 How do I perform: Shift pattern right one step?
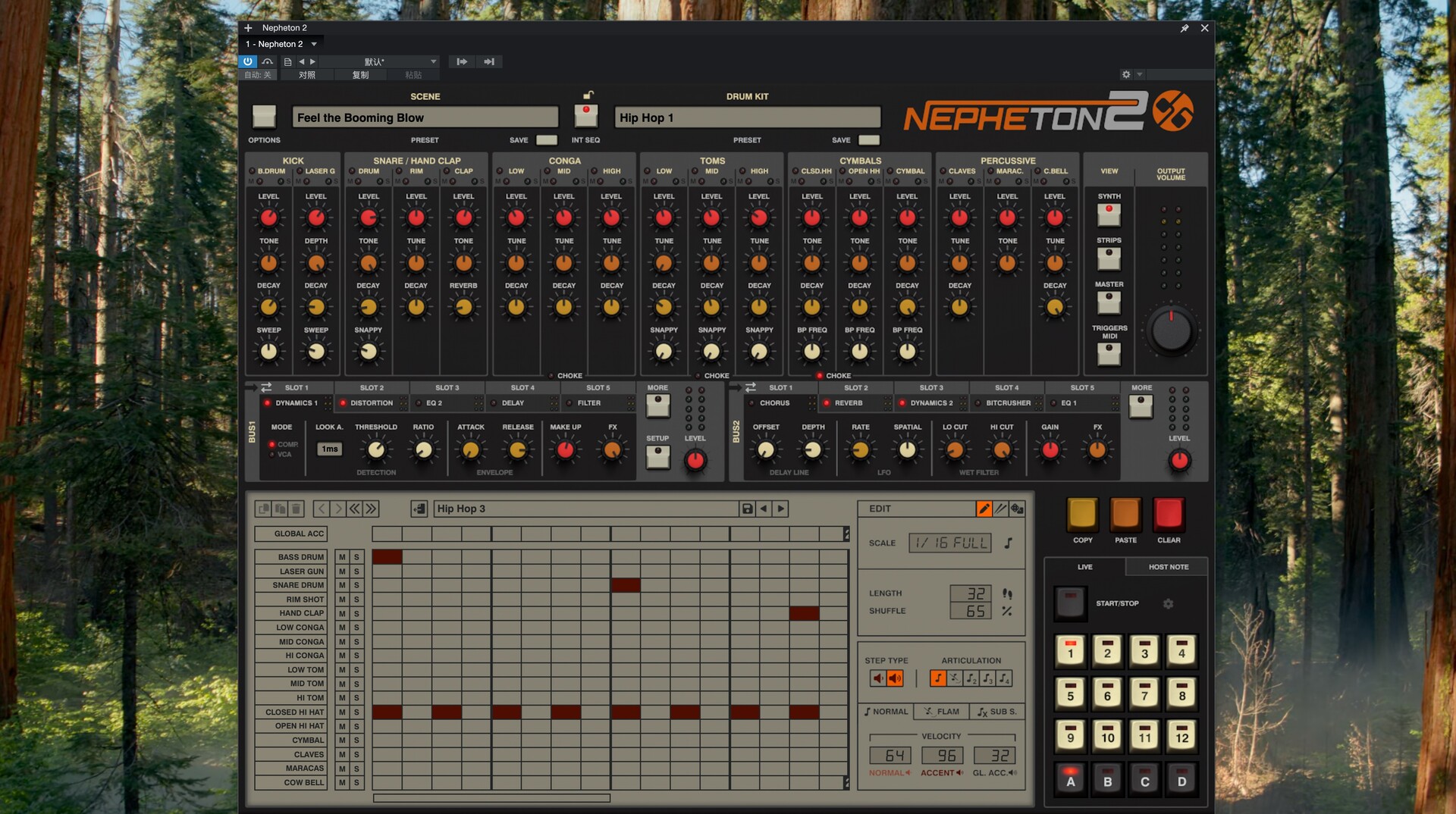click(x=338, y=509)
